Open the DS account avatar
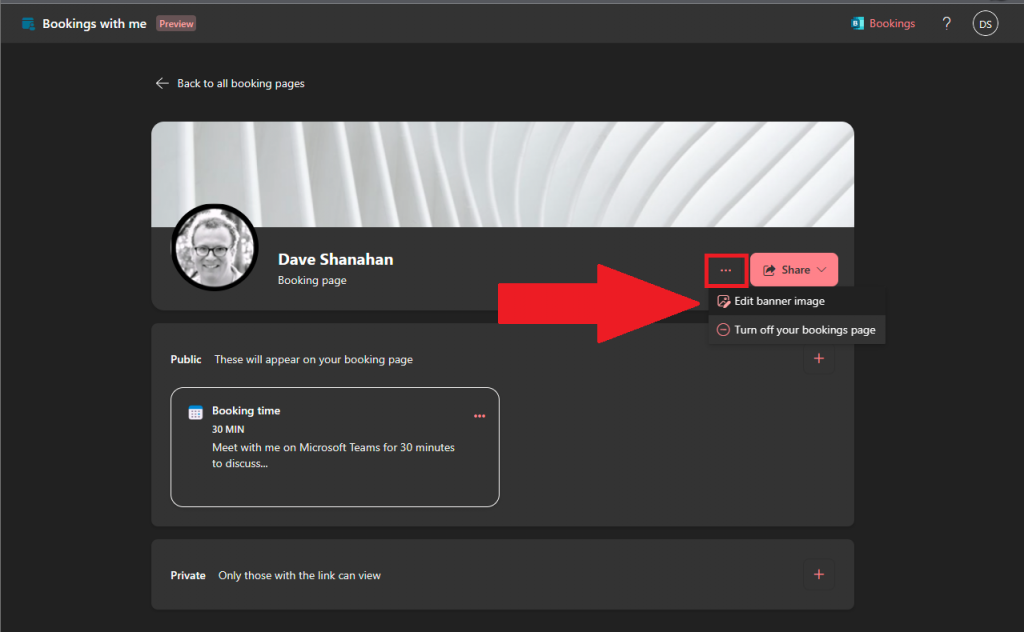The width and height of the screenshot is (1024, 632). pyautogui.click(x=985, y=24)
